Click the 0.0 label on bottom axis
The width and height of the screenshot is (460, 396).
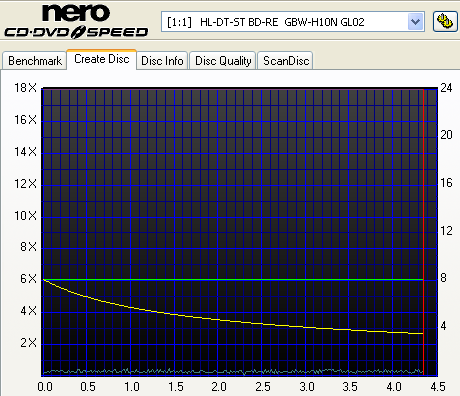[45, 387]
